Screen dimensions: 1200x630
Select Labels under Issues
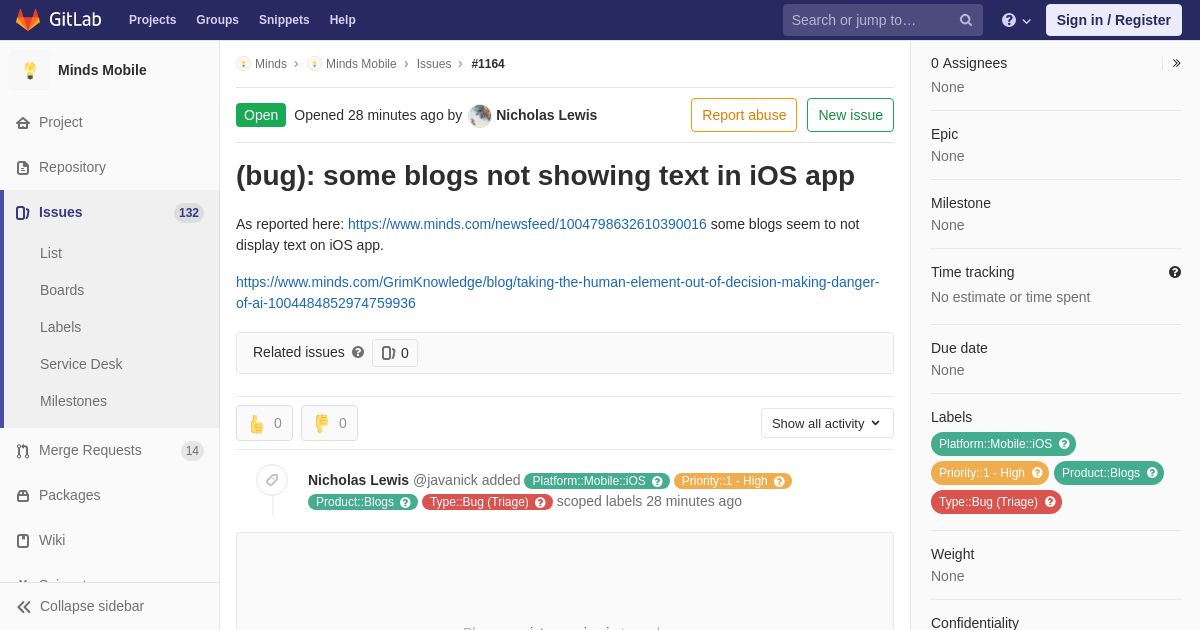(60, 327)
